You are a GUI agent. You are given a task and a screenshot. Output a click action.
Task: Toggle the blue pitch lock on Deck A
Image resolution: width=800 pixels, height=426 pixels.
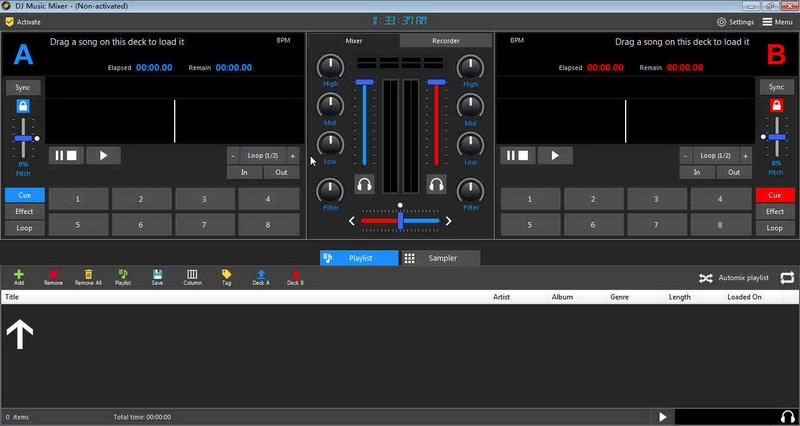click(x=23, y=106)
